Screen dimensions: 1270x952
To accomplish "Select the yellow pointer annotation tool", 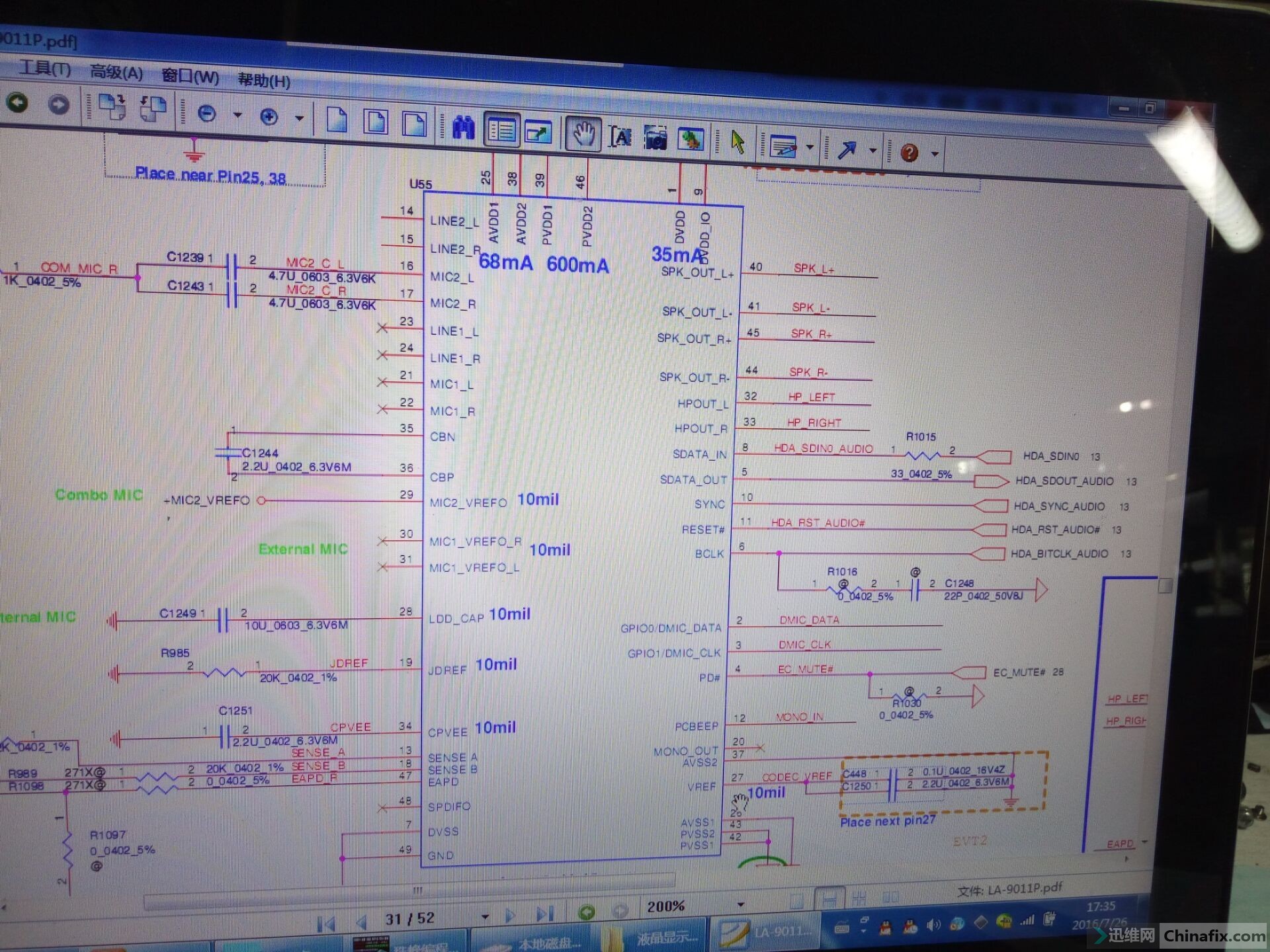I will [738, 142].
